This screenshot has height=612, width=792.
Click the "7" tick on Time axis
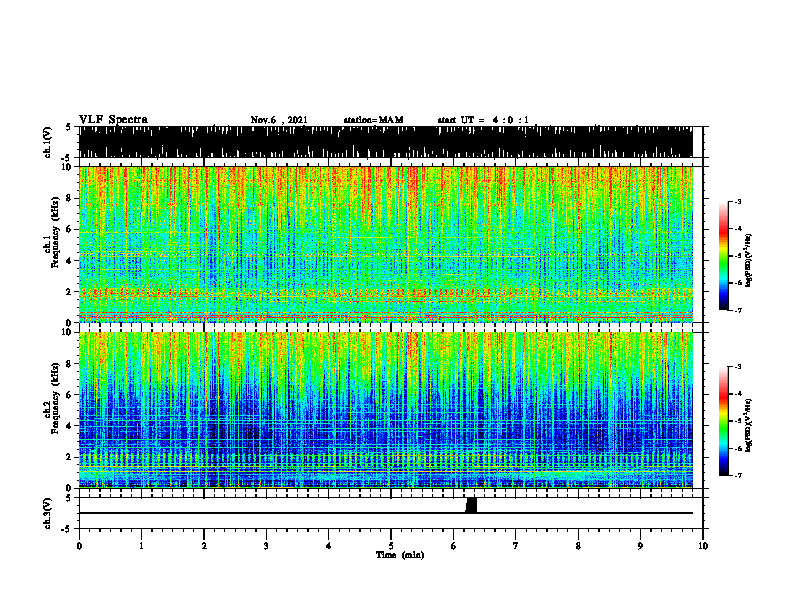pos(516,546)
